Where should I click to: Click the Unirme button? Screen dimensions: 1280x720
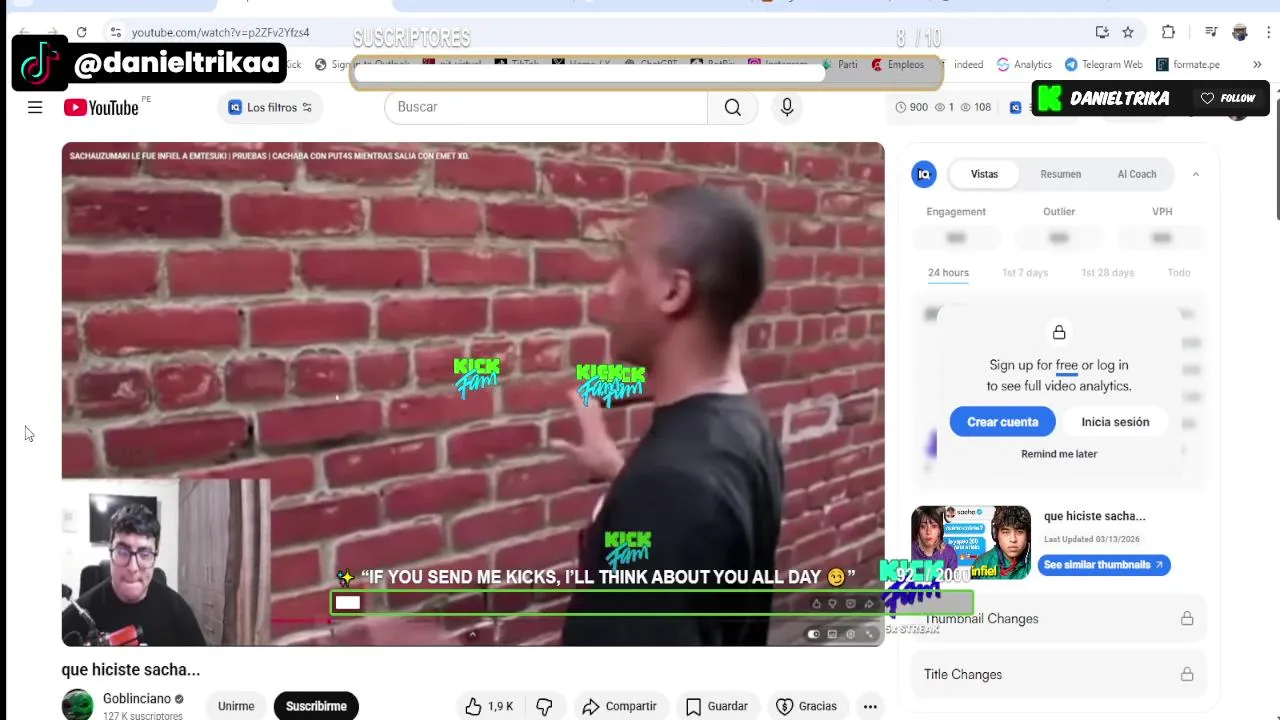pos(236,706)
